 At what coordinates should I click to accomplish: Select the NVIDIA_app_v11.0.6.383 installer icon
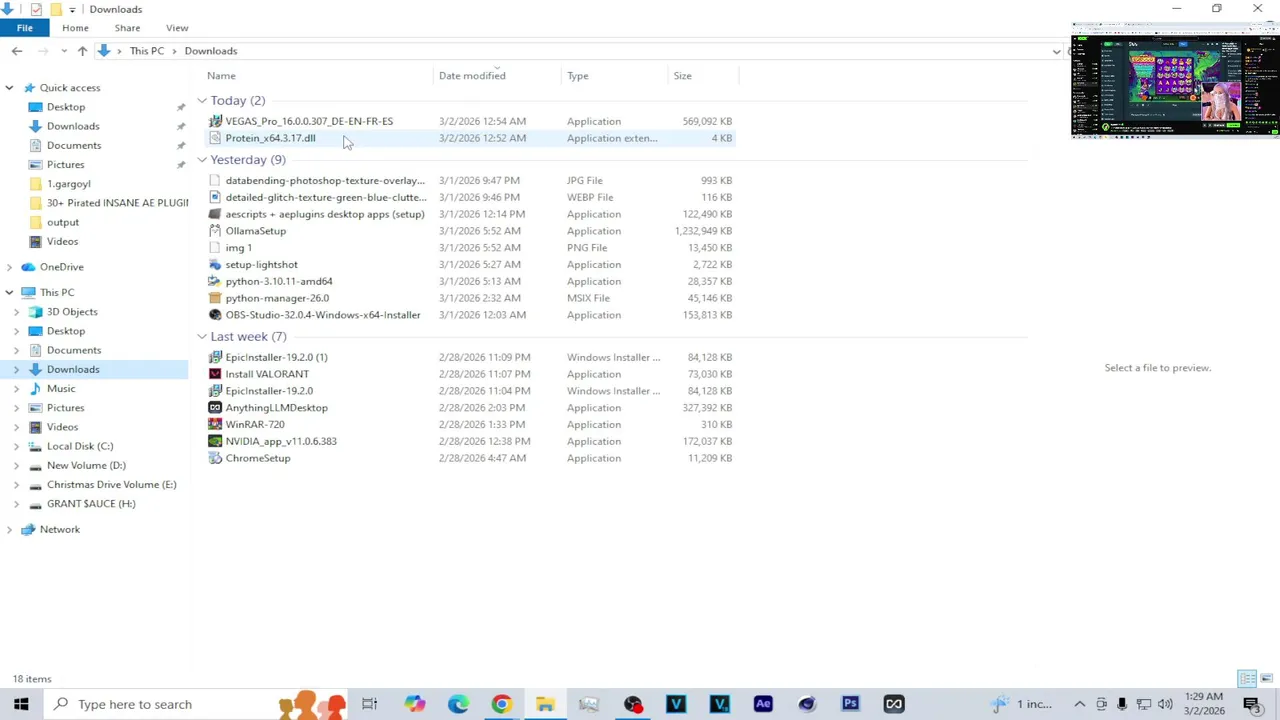click(215, 441)
